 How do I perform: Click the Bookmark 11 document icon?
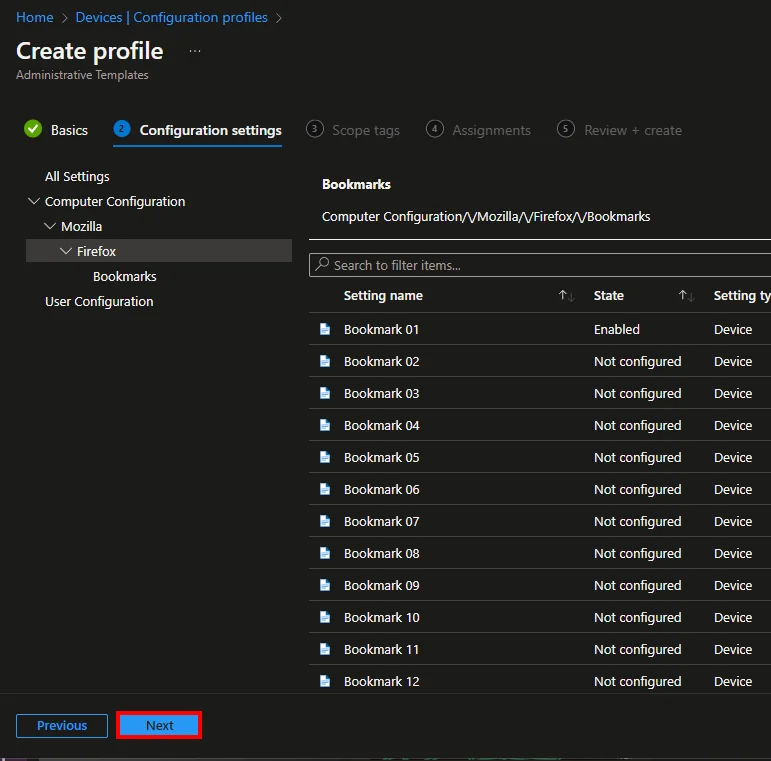(x=325, y=649)
